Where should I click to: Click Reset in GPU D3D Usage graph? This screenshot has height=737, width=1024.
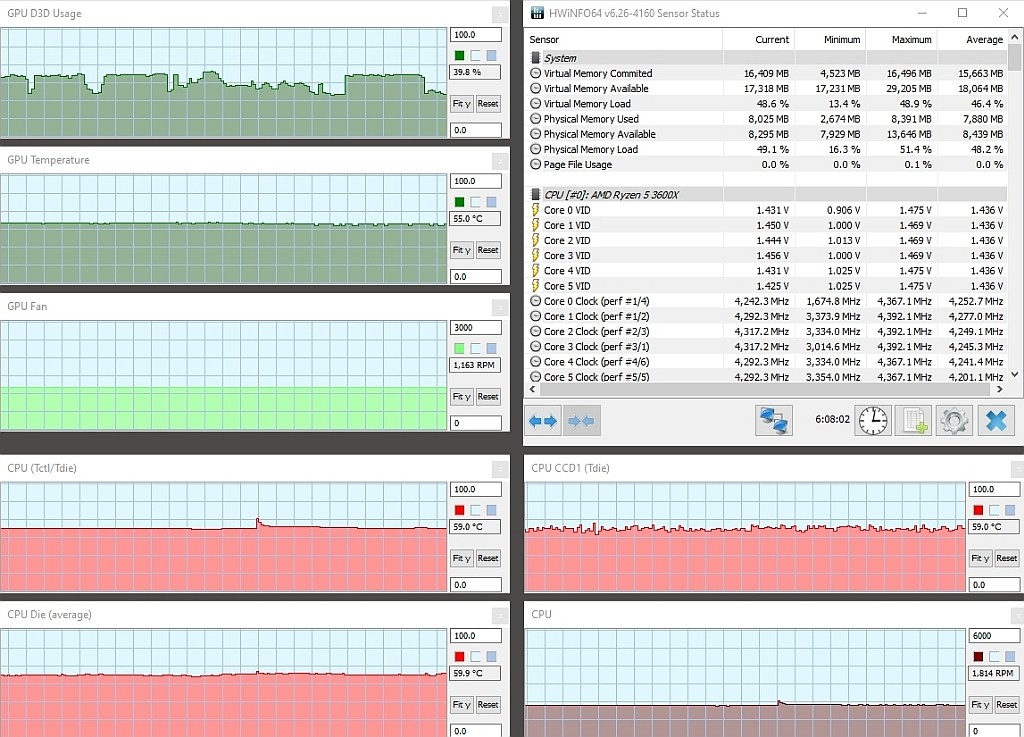[x=488, y=104]
